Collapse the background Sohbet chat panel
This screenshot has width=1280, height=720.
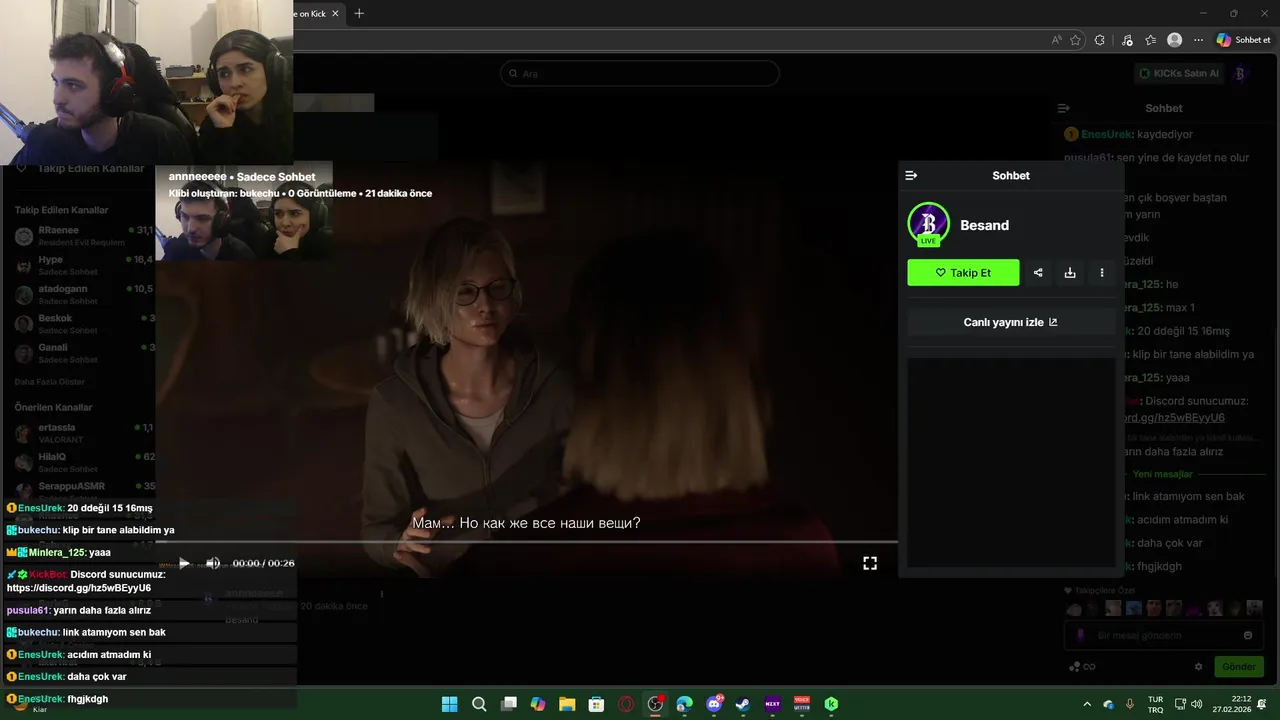[x=1064, y=108]
